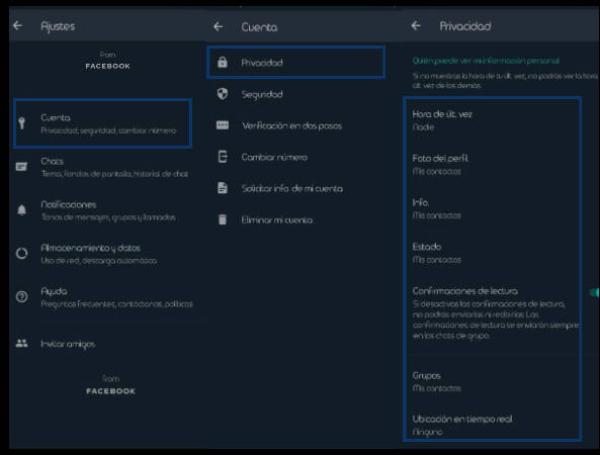Open Privacidad in the Cuenta screen
Screen dimensions: 600x455
(296, 62)
